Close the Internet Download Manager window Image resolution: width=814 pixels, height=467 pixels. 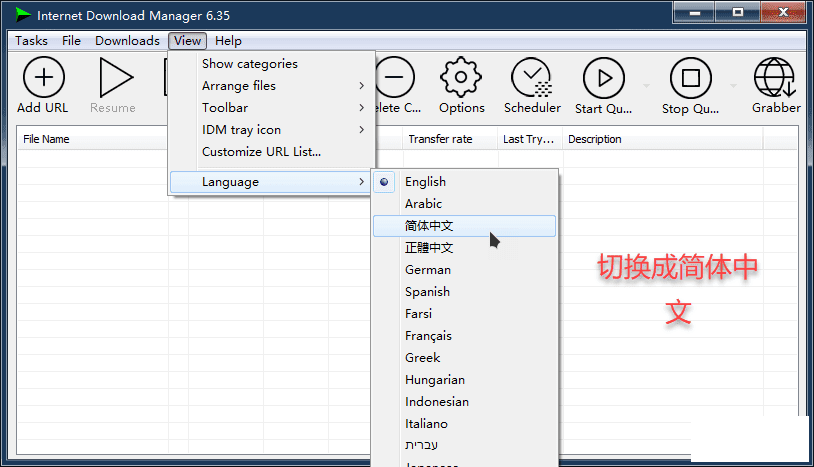point(783,12)
